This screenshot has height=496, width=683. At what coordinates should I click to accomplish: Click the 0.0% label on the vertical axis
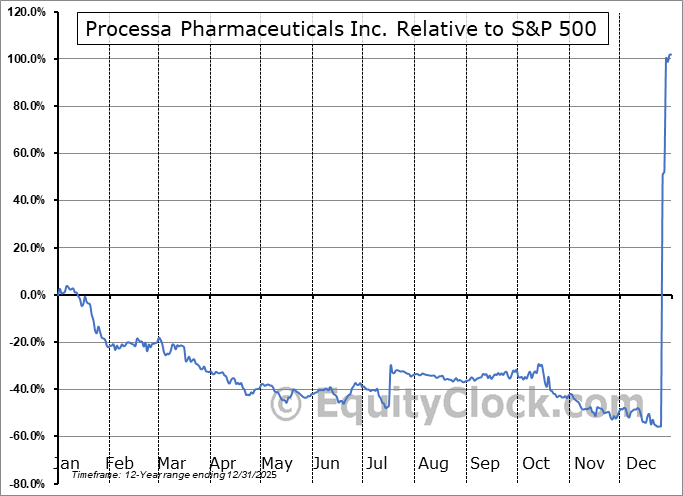click(x=30, y=295)
